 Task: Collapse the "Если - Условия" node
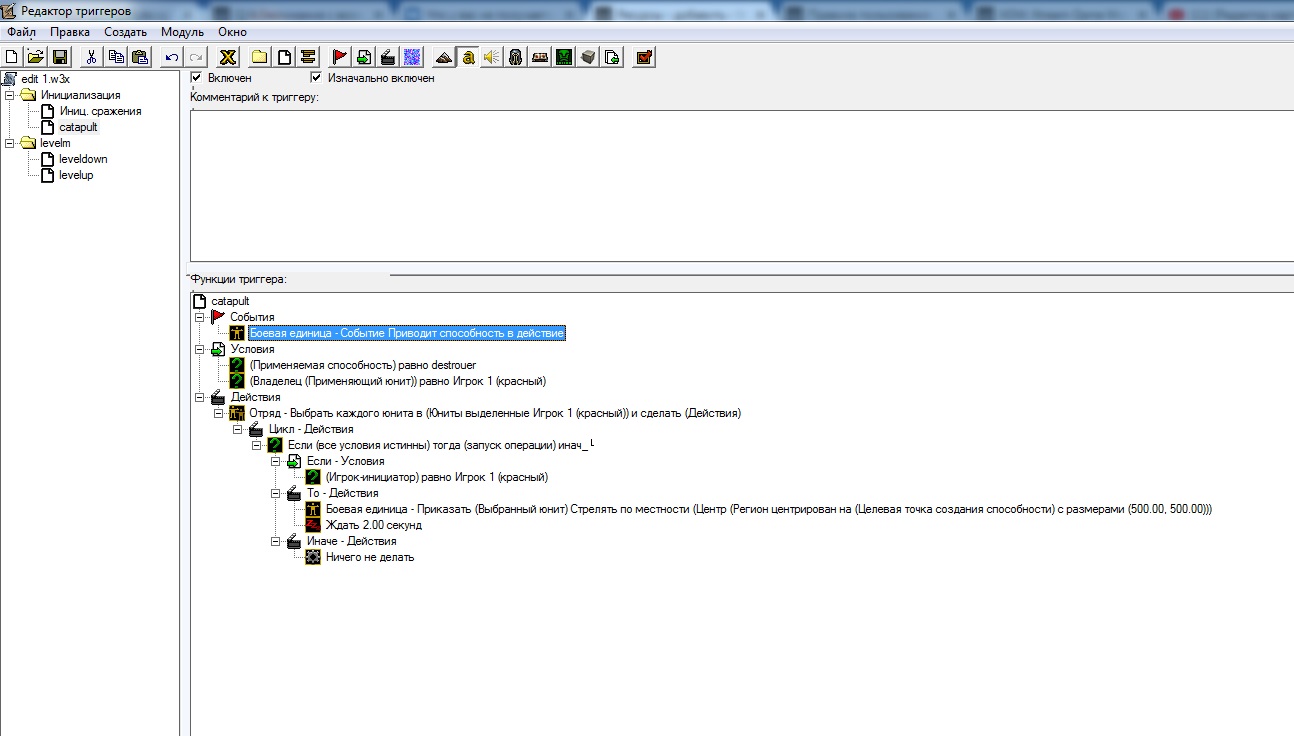[276, 461]
